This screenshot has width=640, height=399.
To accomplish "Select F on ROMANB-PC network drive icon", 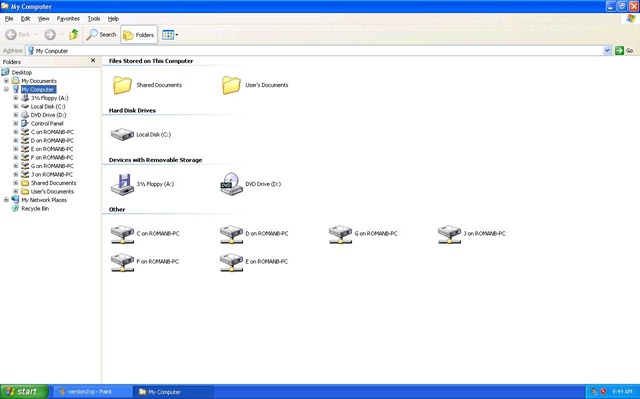I will 122,262.
